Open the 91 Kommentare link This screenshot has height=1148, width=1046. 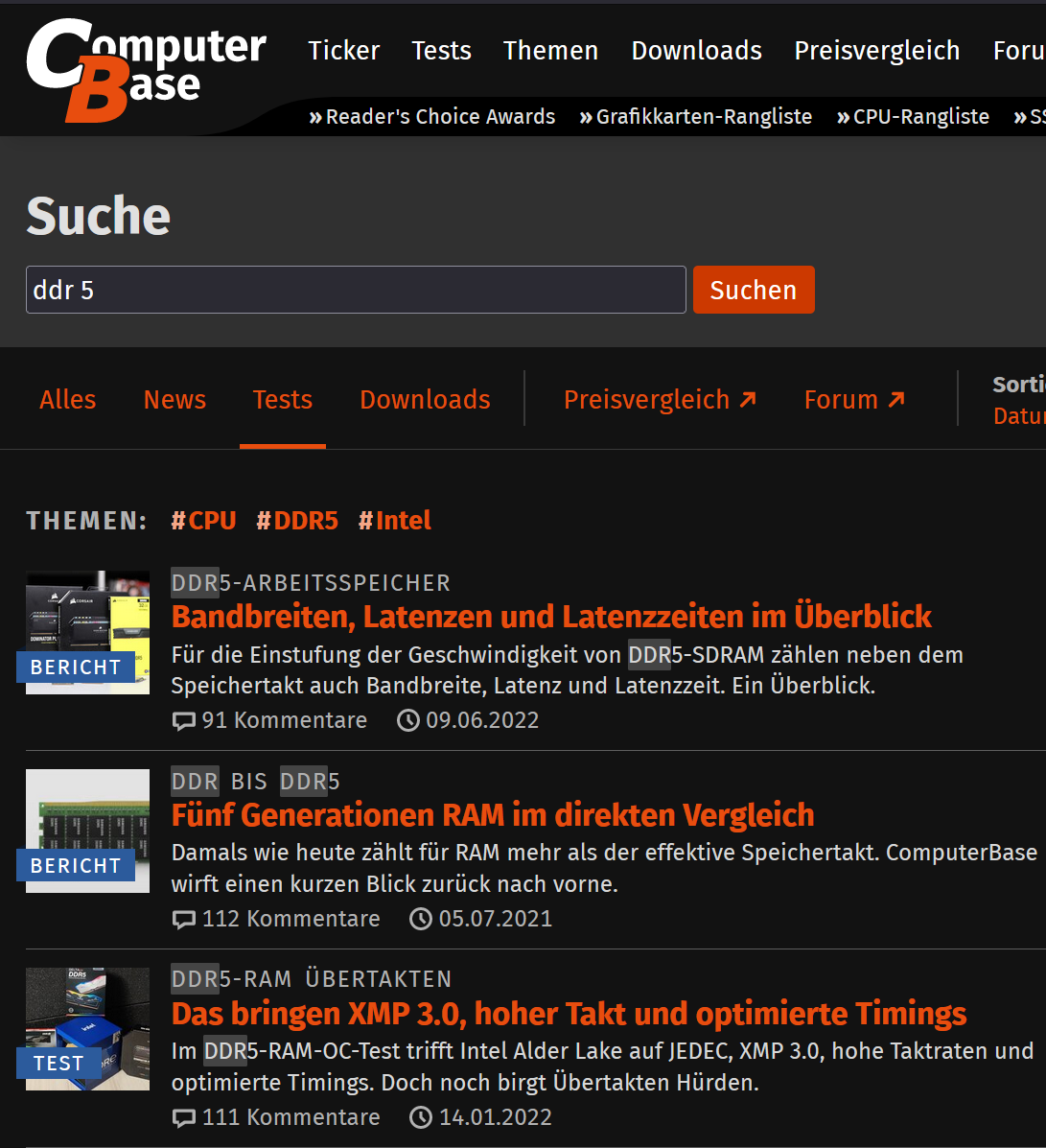coord(284,720)
